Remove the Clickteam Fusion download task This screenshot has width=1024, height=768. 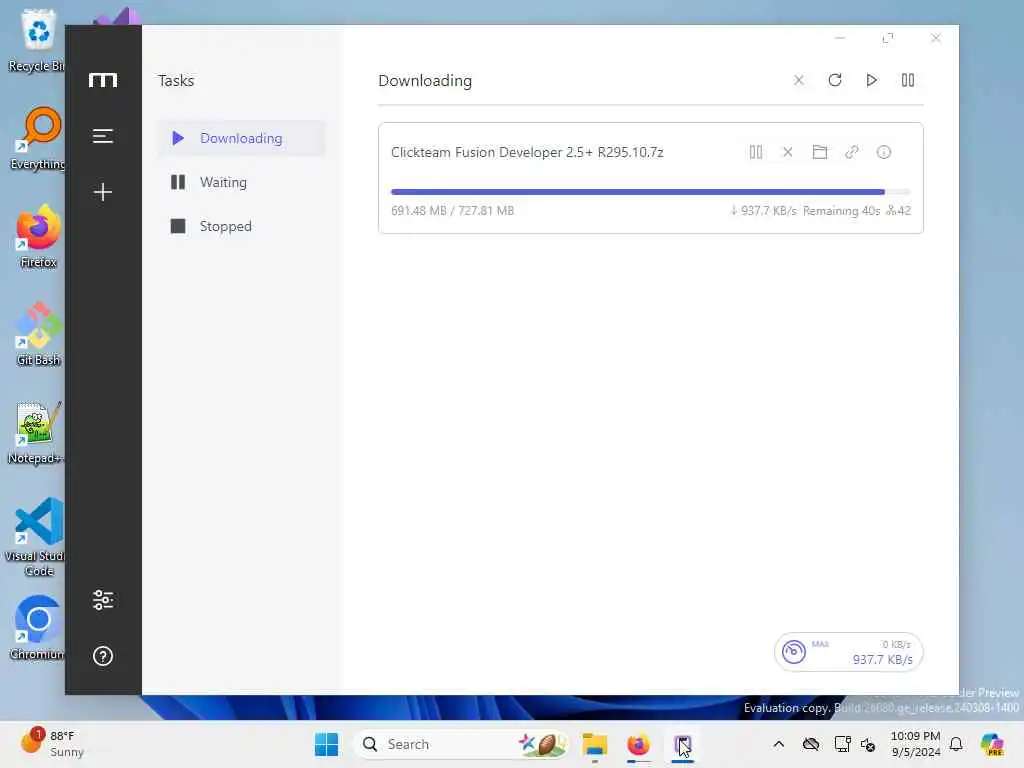click(788, 152)
